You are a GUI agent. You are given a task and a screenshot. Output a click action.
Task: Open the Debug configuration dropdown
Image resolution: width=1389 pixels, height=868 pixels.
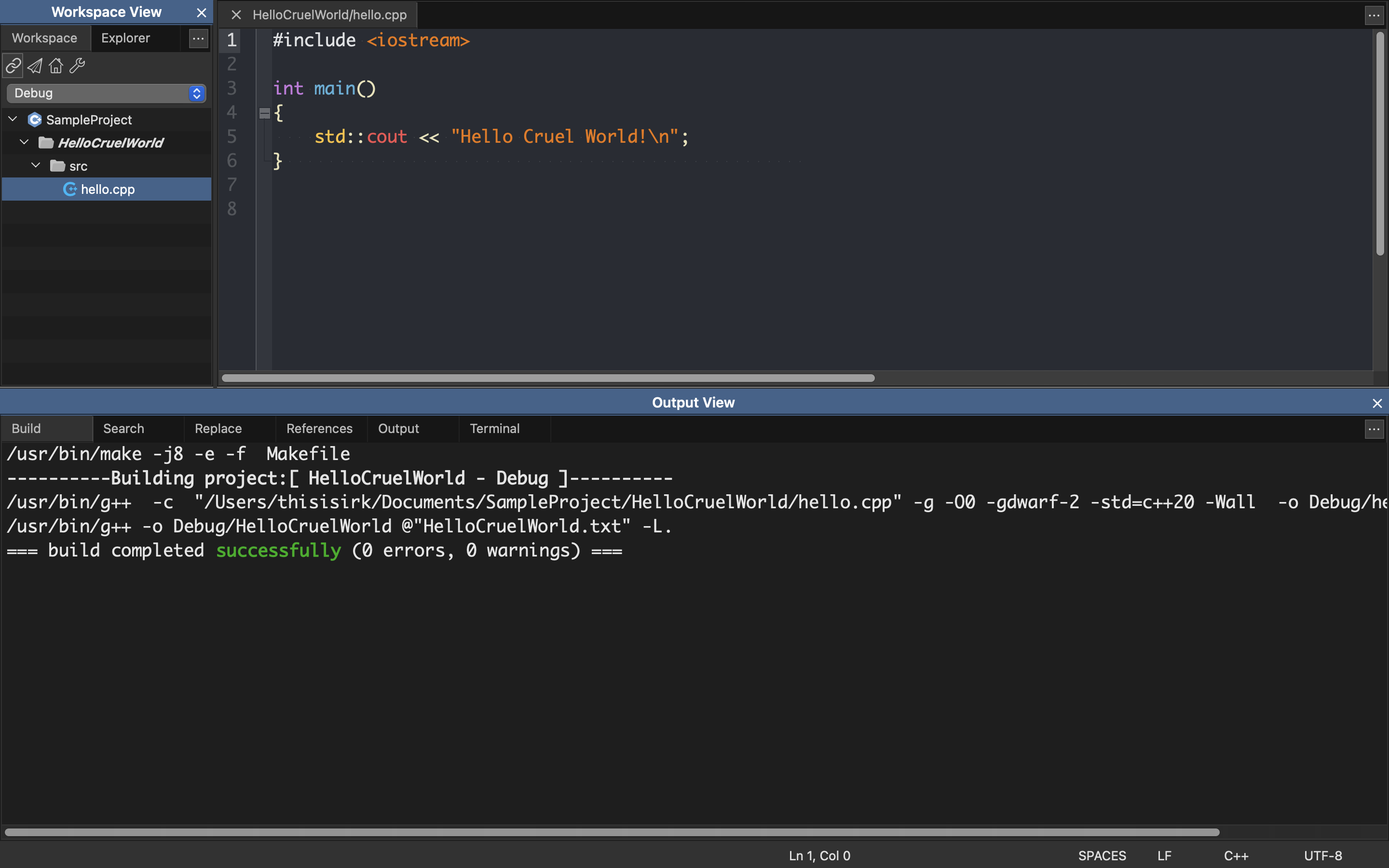pos(106,93)
